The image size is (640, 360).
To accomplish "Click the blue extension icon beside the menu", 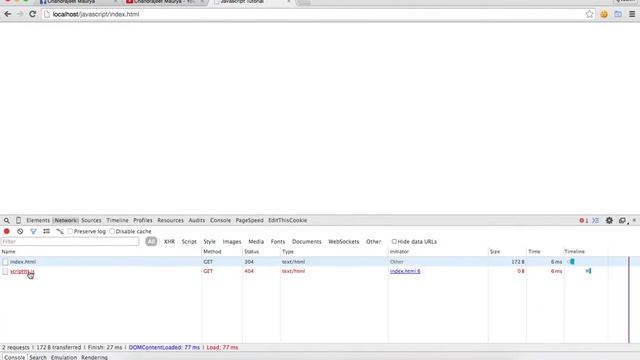I will pos(618,14).
